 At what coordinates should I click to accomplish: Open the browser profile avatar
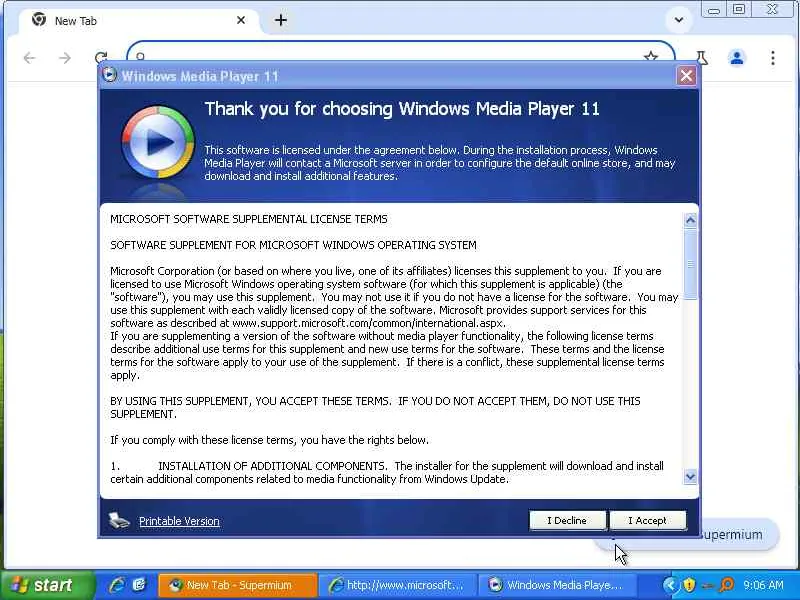pos(737,58)
